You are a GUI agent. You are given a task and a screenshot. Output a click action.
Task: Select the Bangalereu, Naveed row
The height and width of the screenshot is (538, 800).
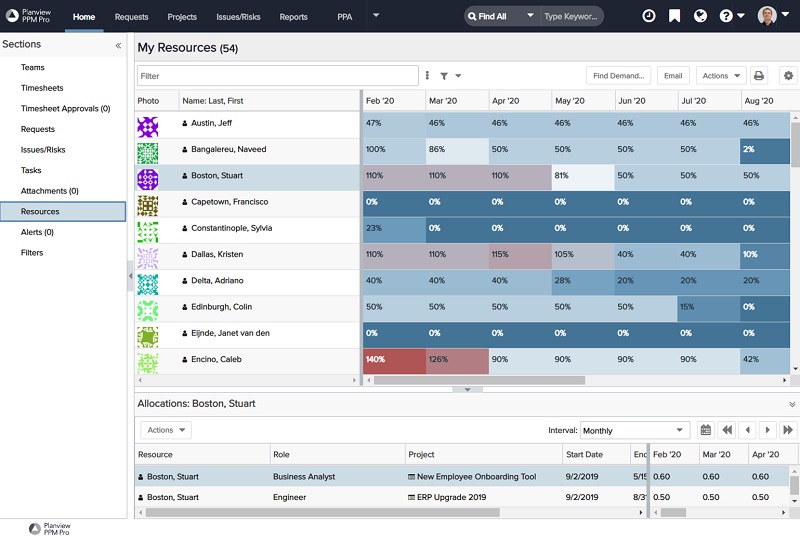coord(247,151)
